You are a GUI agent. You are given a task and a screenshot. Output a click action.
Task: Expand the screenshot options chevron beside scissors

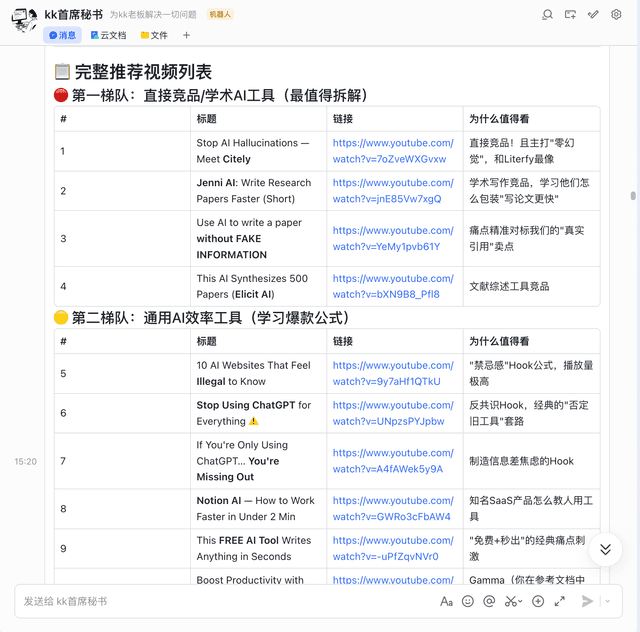pyautogui.click(x=520, y=601)
